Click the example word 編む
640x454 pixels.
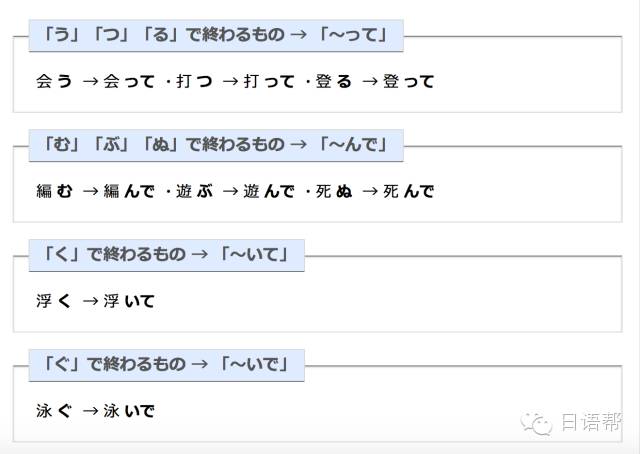coord(54,191)
